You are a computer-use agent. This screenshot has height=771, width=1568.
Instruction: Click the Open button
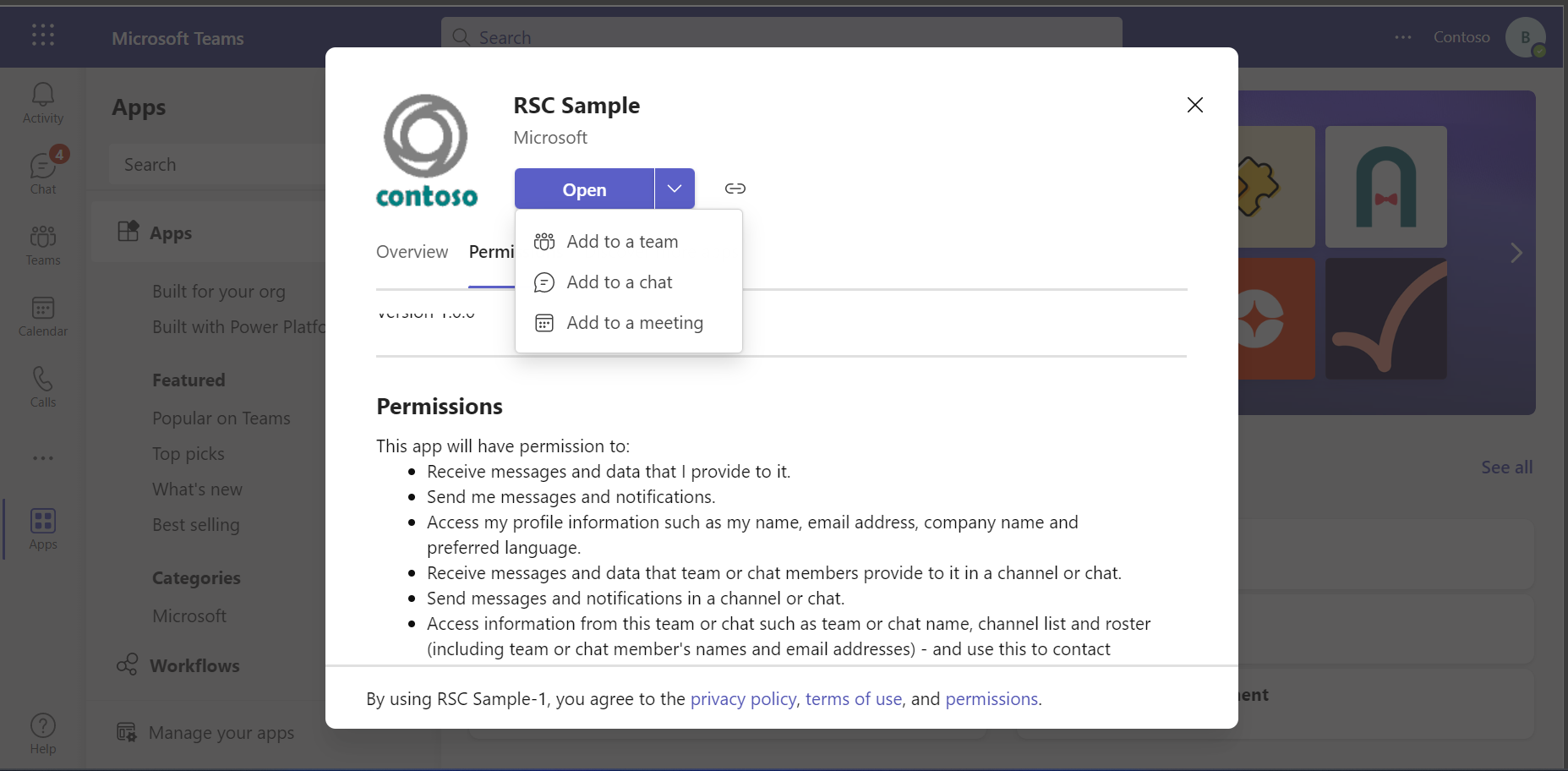point(584,189)
